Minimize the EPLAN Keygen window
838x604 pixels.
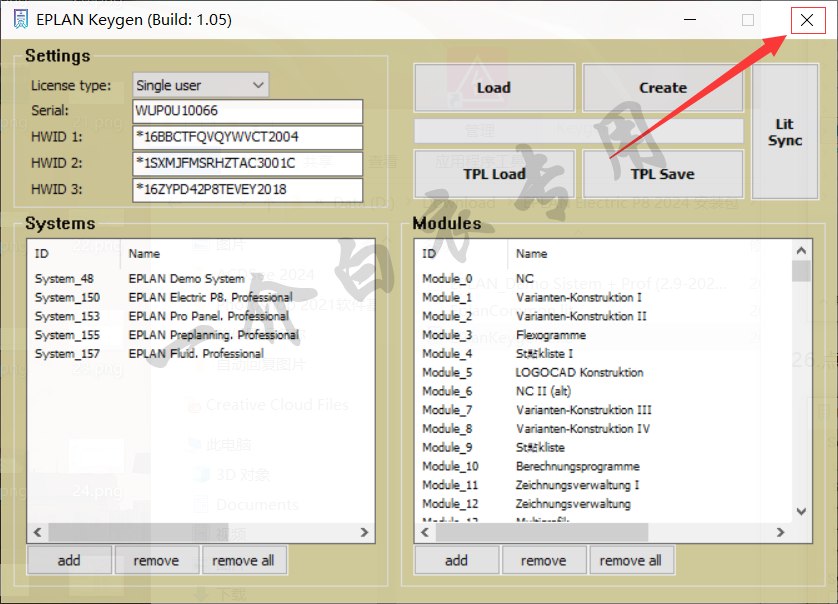[x=690, y=20]
